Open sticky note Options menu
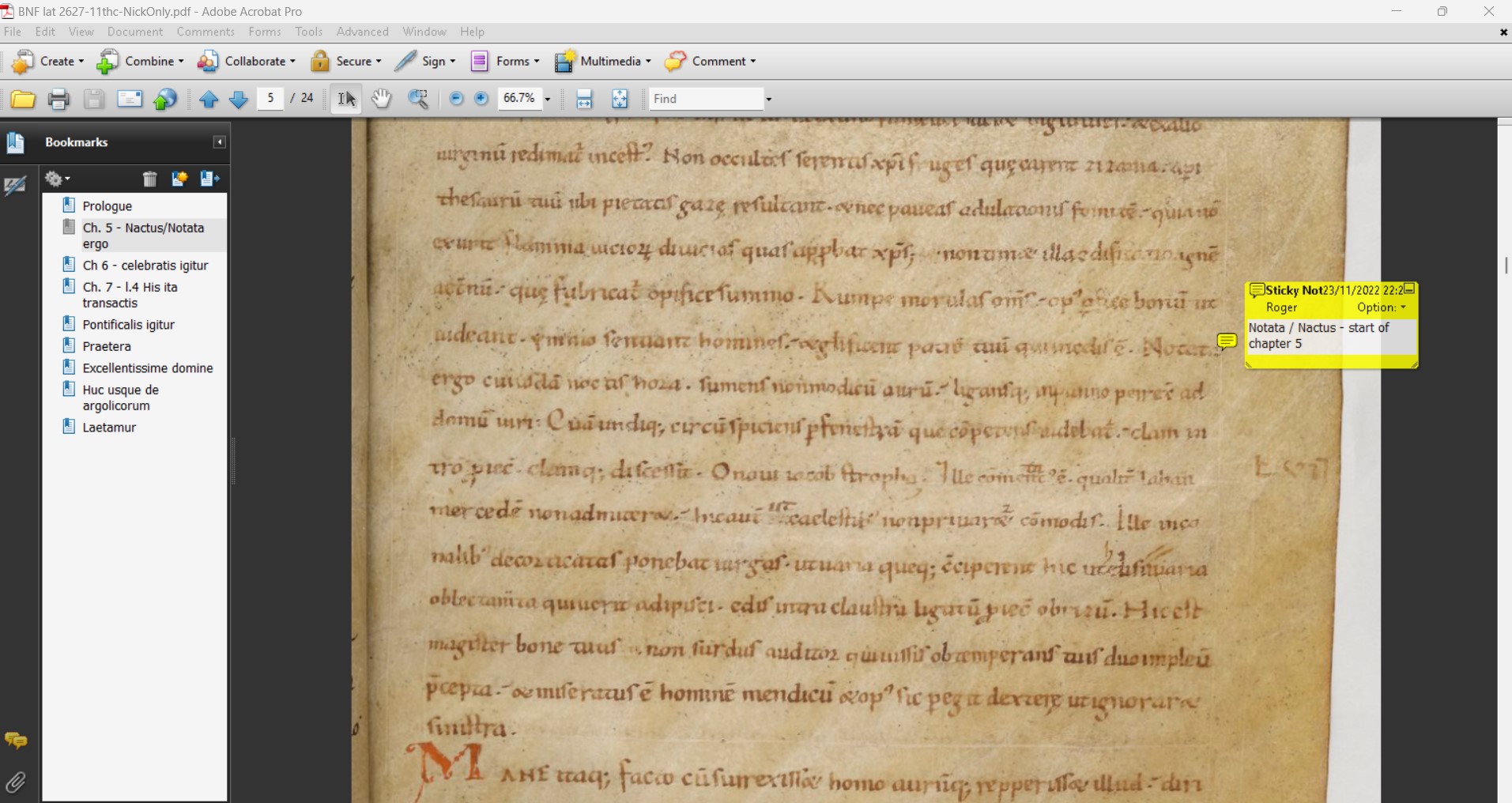Viewport: 1512px width, 803px height. (x=1382, y=307)
